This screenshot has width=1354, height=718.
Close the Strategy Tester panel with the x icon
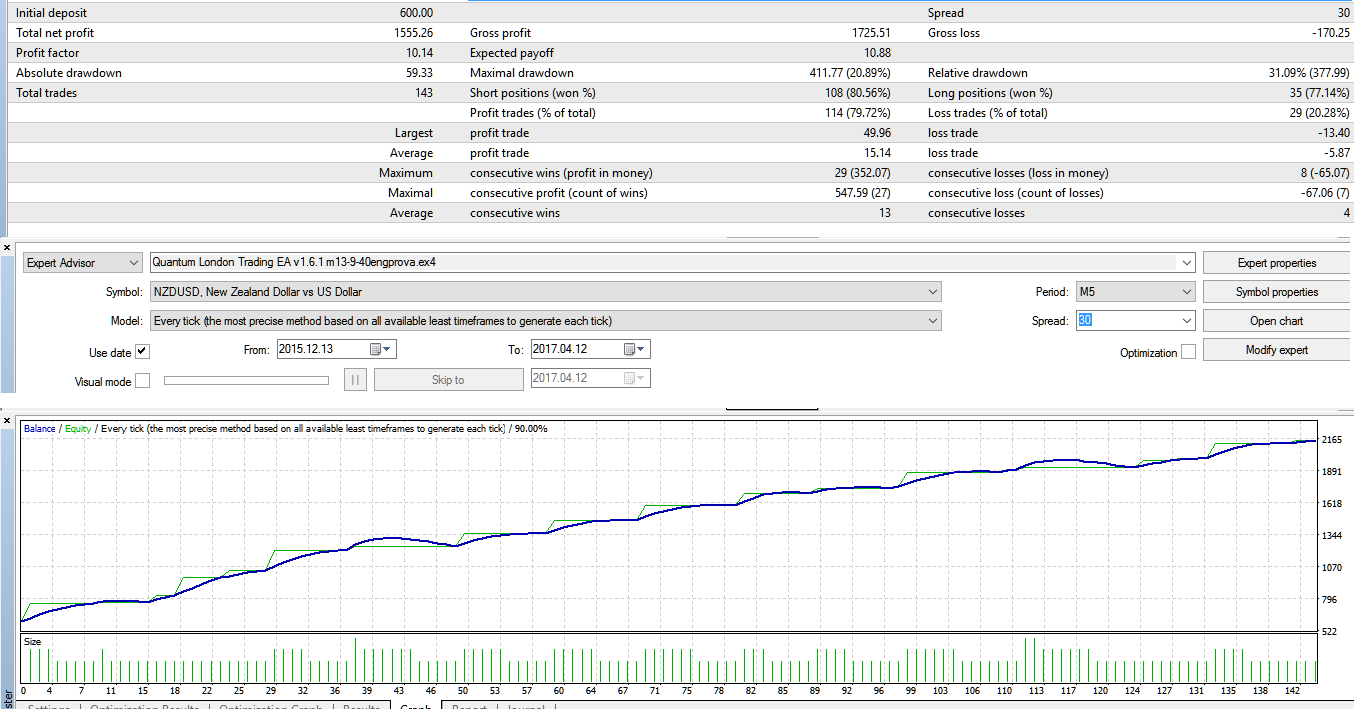pyautogui.click(x=7, y=246)
